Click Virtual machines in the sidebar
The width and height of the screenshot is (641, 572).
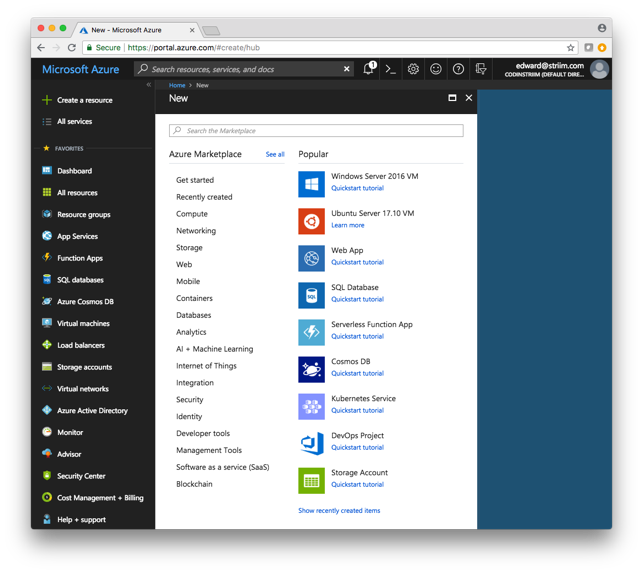tap(83, 324)
